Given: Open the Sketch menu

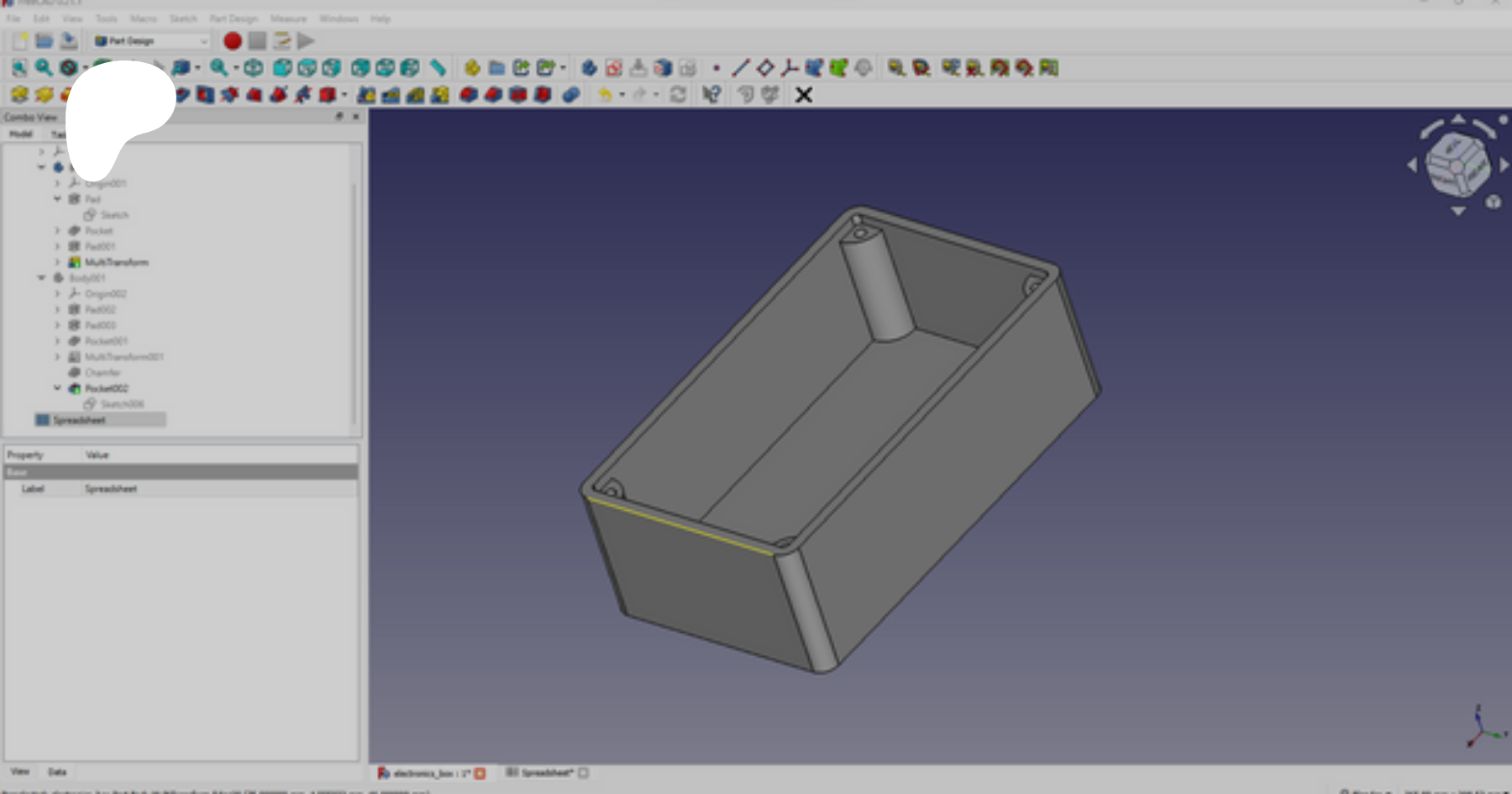Looking at the screenshot, I should 183,18.
